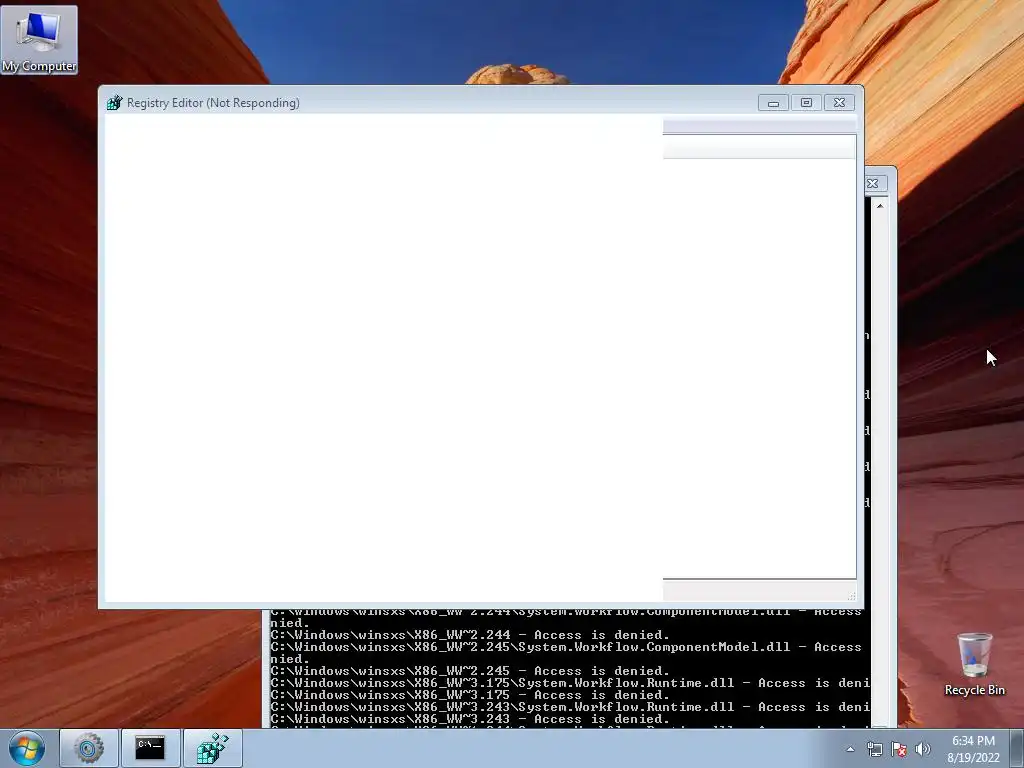Open the clock showing 6:34 PM
Viewport: 1024px width, 768px height.
coord(973,749)
